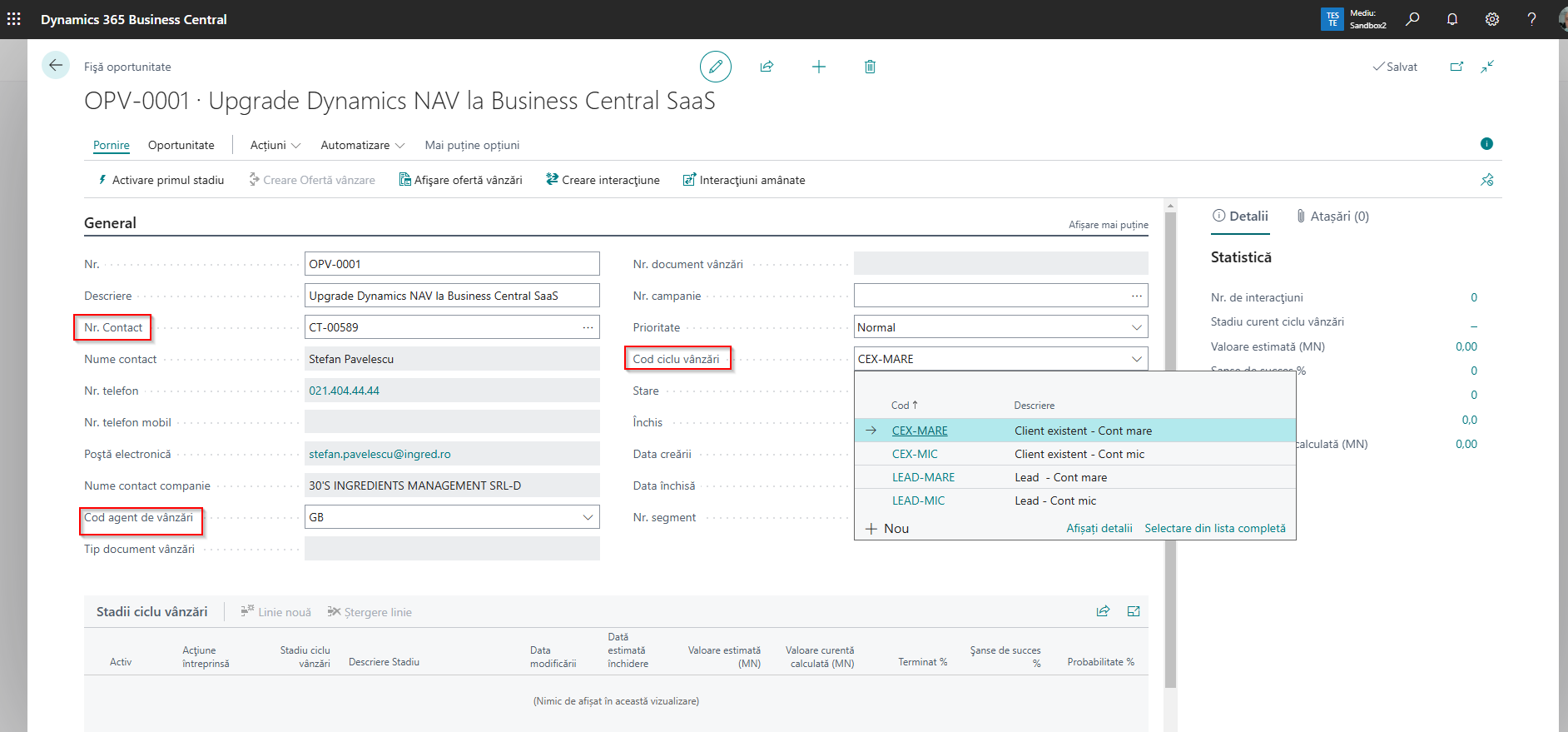
Task: Select the CEX-MARE row
Action: 1075,431
